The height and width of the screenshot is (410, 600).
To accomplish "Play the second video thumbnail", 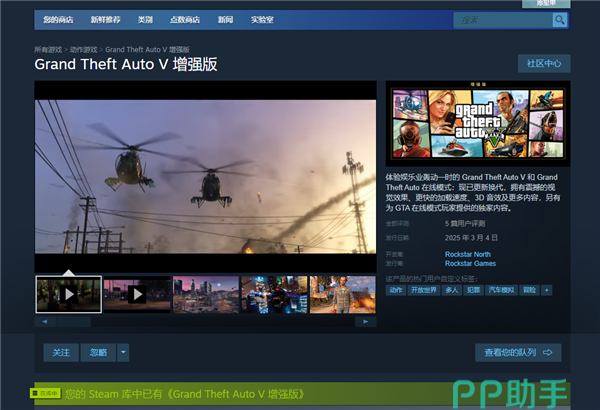I will tap(137, 295).
